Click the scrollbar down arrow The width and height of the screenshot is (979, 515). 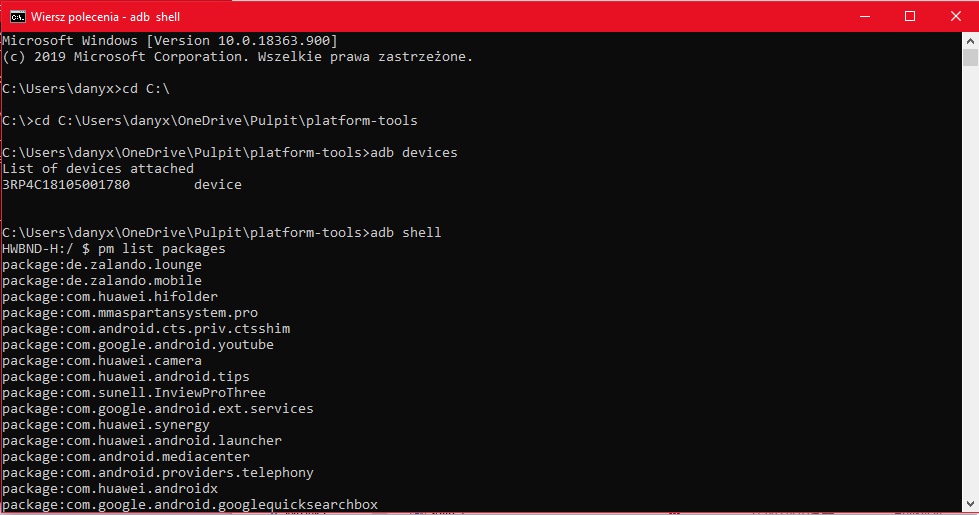pyautogui.click(x=970, y=504)
